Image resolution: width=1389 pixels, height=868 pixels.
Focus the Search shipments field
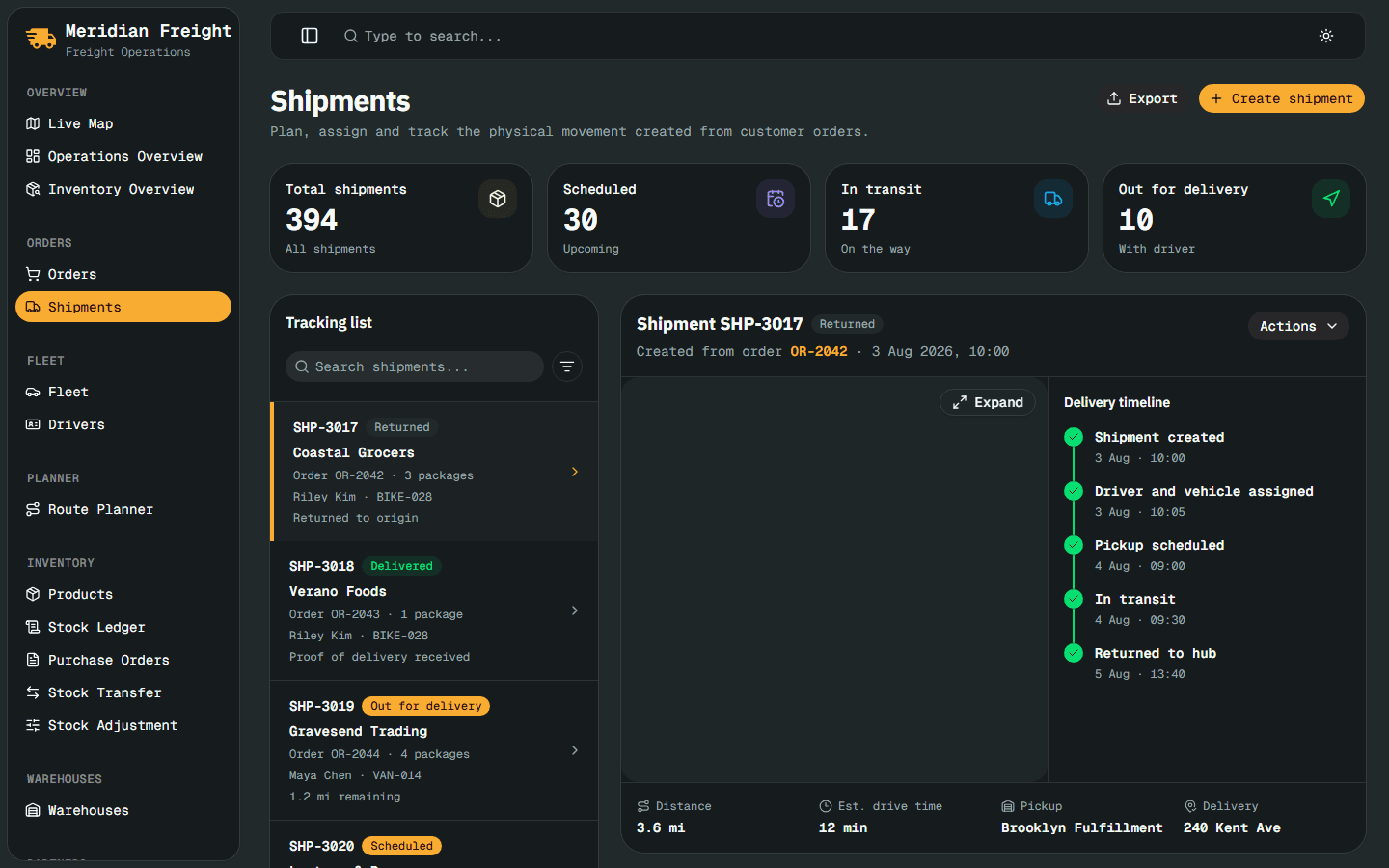pos(415,366)
